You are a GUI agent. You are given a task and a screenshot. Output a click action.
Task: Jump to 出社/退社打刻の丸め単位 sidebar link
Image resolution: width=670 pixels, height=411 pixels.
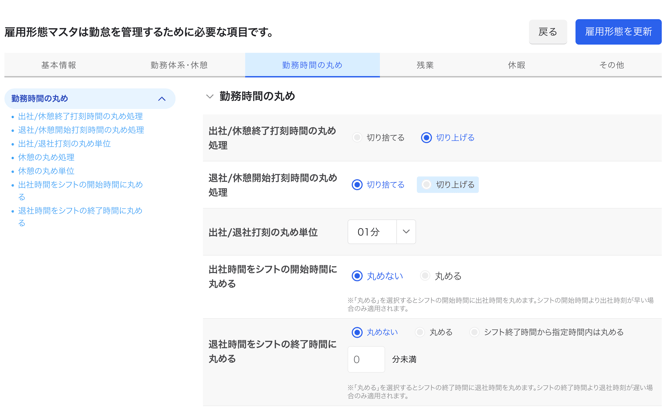click(x=64, y=144)
